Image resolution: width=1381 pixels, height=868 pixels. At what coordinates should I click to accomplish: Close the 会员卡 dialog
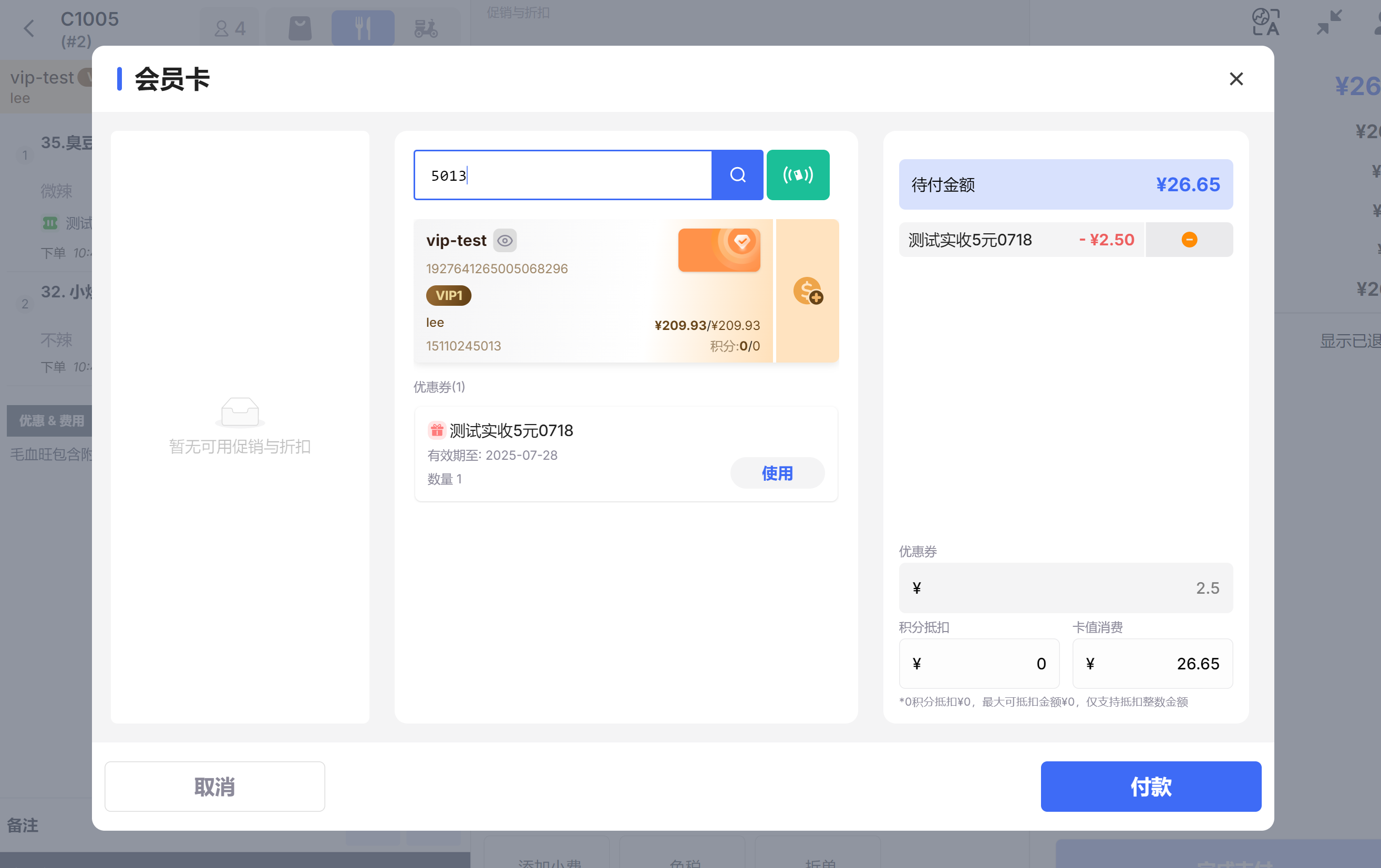1236,78
